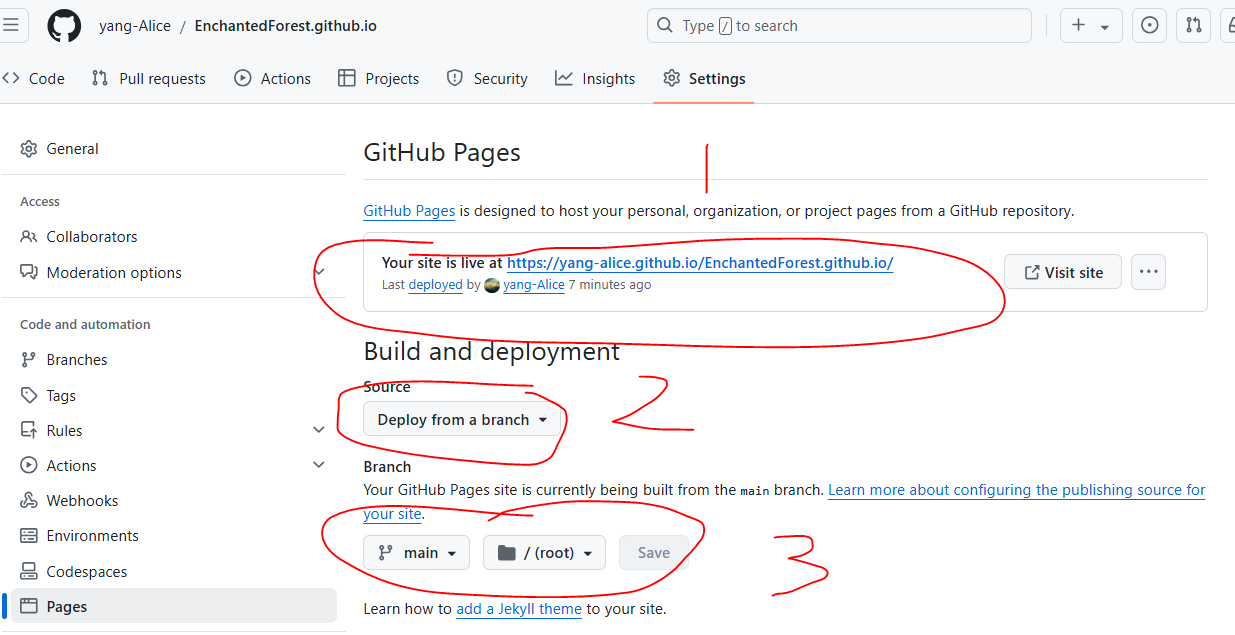Go to GitHub home via Octocat logo

pyautogui.click(x=64, y=26)
